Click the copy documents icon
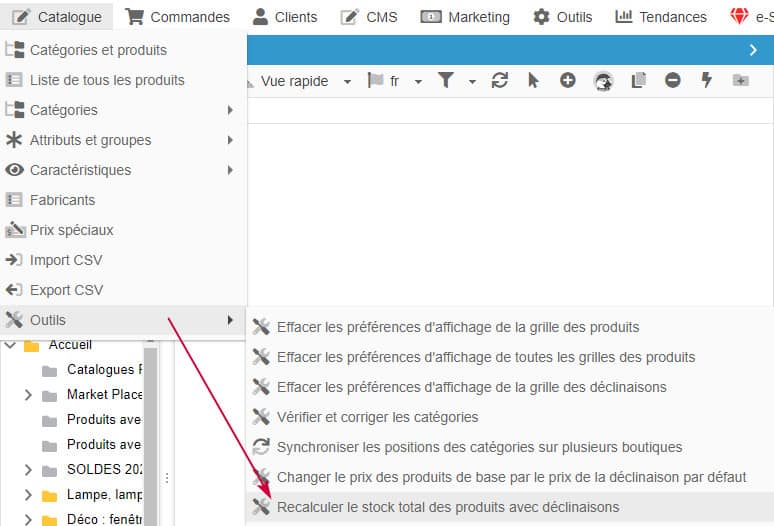The image size is (774, 526). [x=638, y=81]
